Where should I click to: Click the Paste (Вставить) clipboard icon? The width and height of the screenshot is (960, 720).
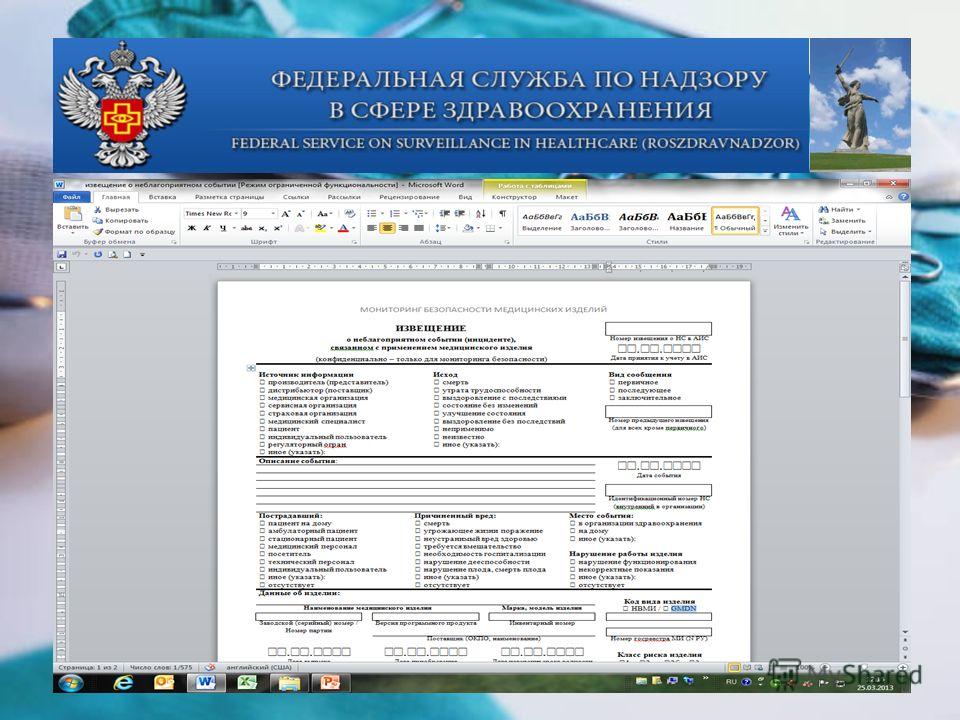tap(73, 214)
